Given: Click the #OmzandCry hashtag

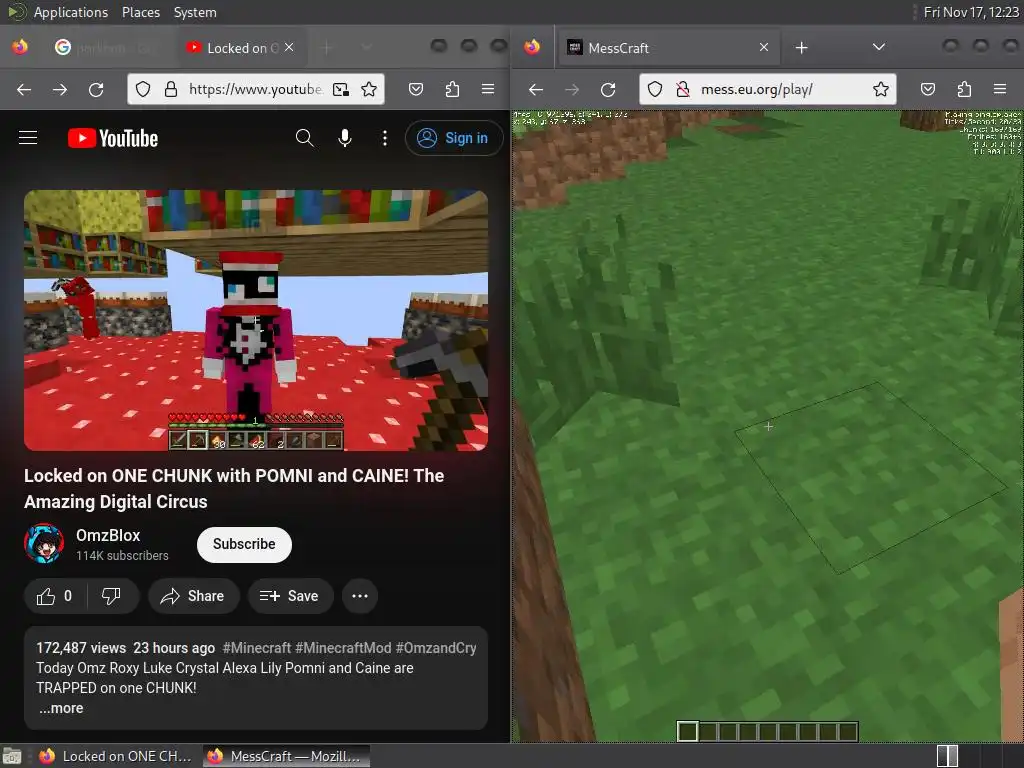Looking at the screenshot, I should click(436, 648).
